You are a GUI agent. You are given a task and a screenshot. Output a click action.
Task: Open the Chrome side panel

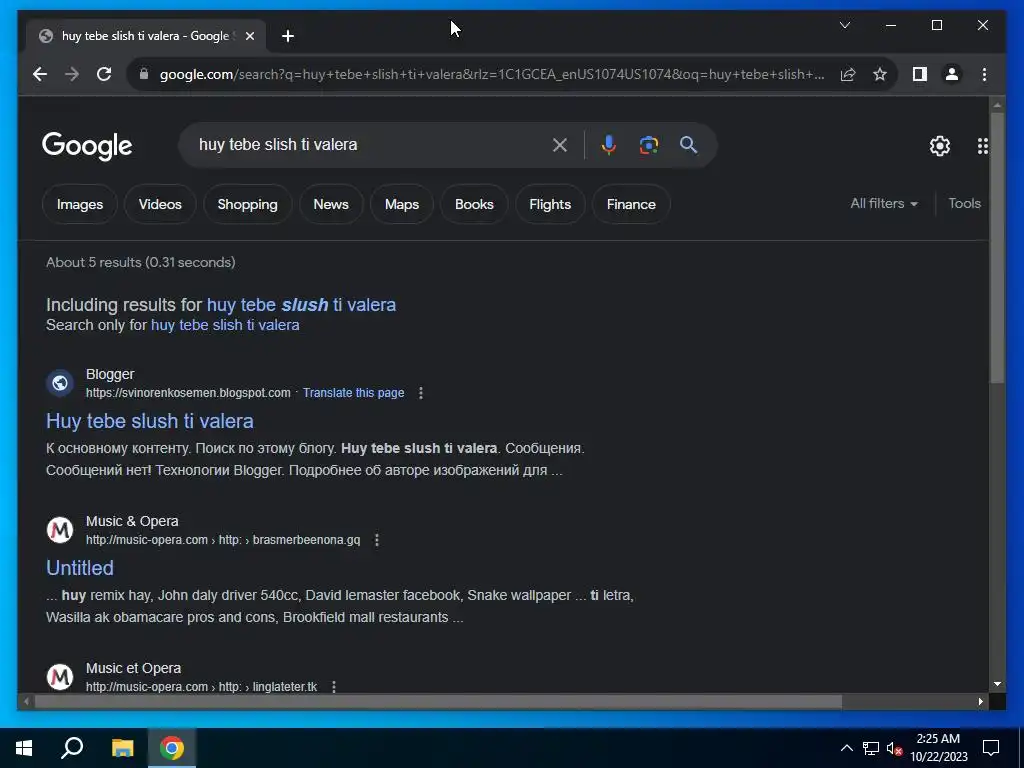pyautogui.click(x=920, y=74)
